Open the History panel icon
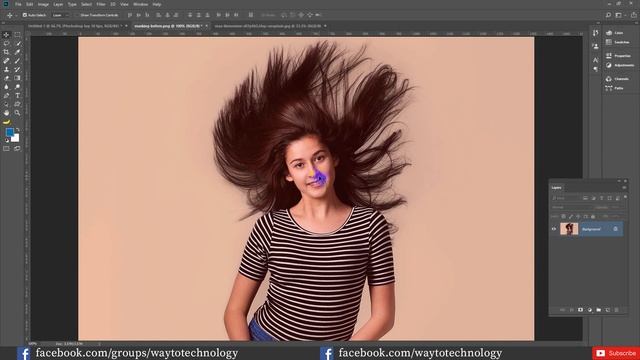The height and width of the screenshot is (360, 640). (x=596, y=33)
